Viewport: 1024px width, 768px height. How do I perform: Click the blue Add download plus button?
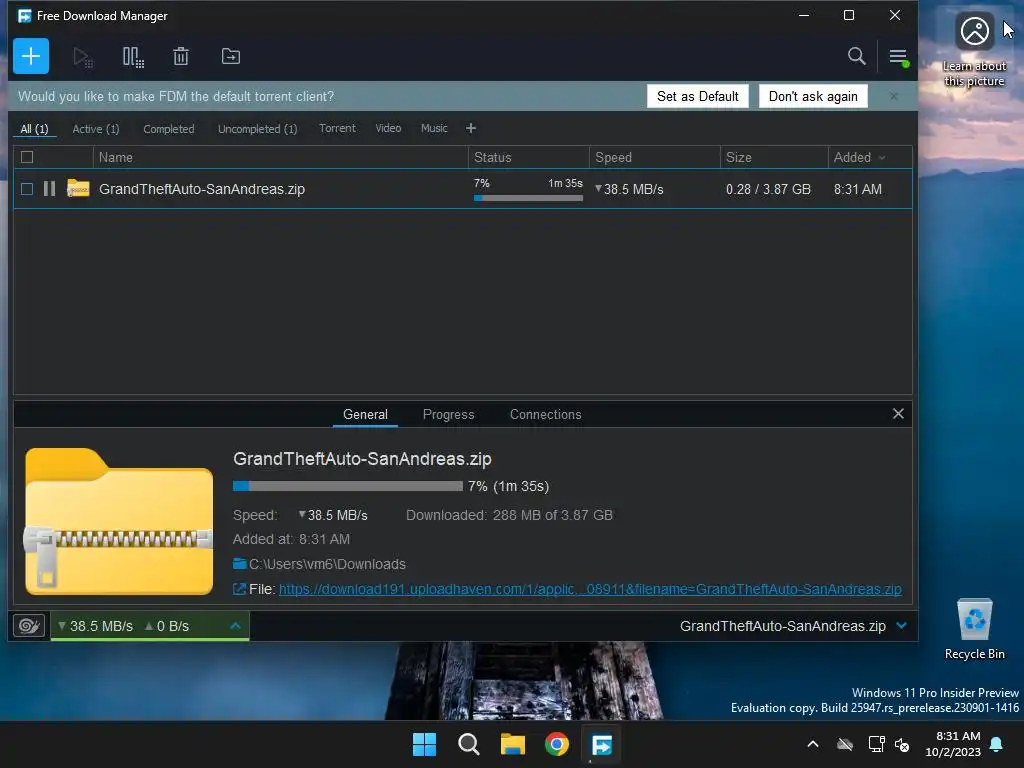[31, 56]
